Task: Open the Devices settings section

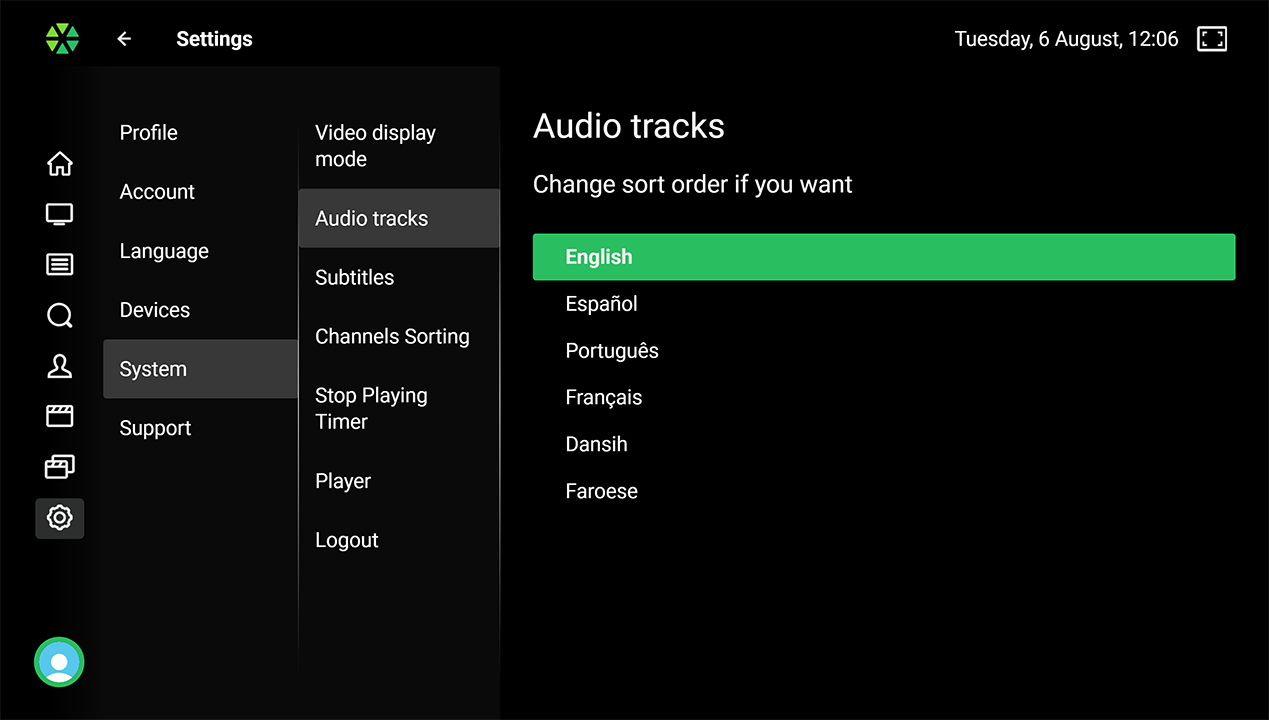Action: click(x=155, y=310)
